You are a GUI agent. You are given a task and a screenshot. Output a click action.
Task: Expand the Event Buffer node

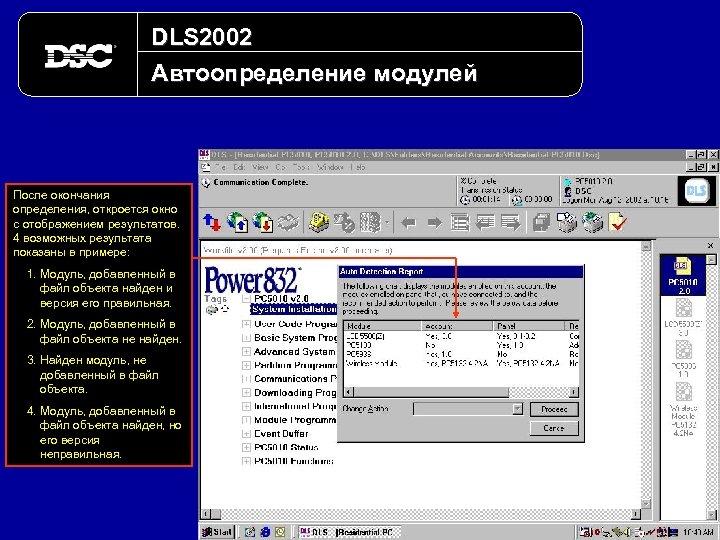click(246, 434)
